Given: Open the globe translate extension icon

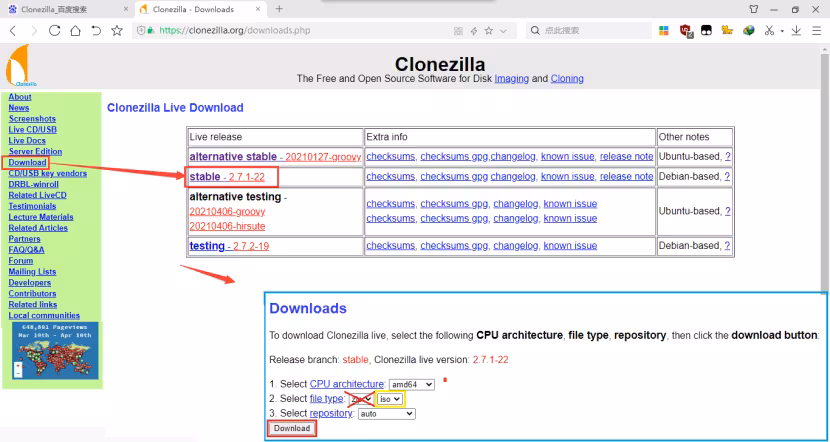Looking at the screenshot, I should coord(748,31).
